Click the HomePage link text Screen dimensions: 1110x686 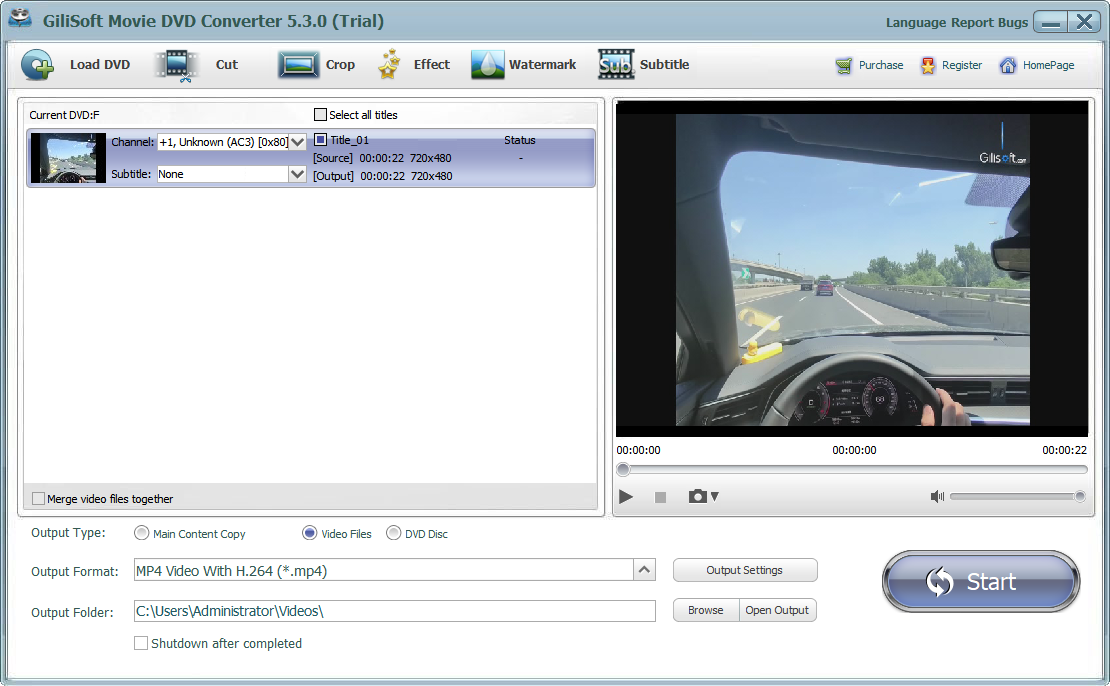click(1048, 65)
